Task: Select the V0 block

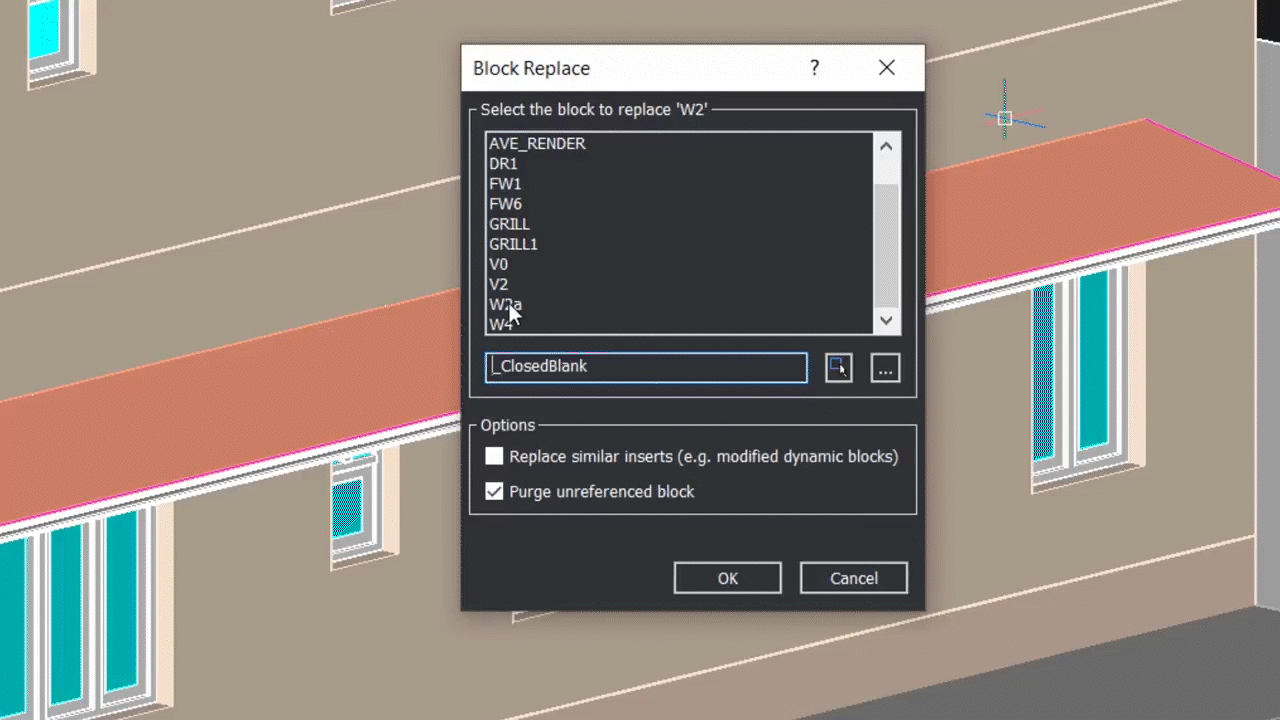Action: [498, 263]
